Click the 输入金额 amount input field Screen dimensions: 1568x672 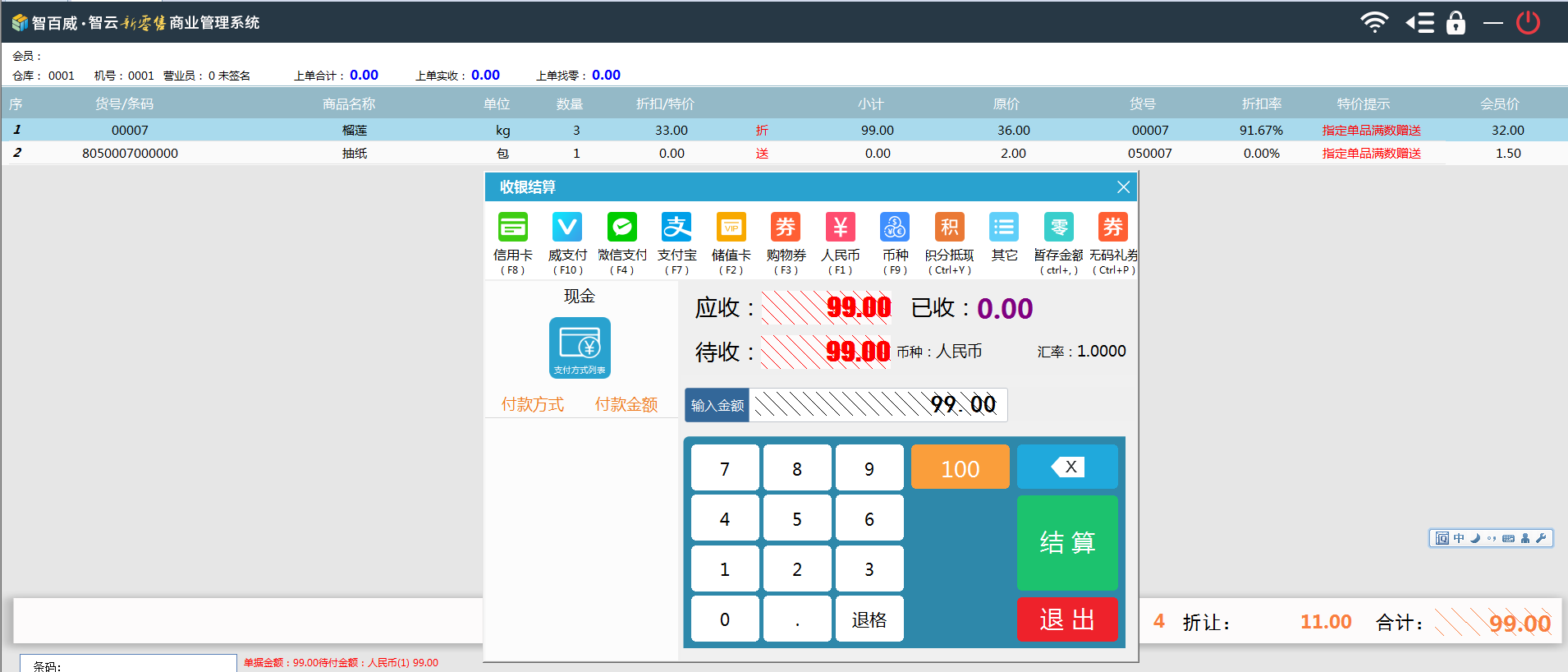point(877,405)
